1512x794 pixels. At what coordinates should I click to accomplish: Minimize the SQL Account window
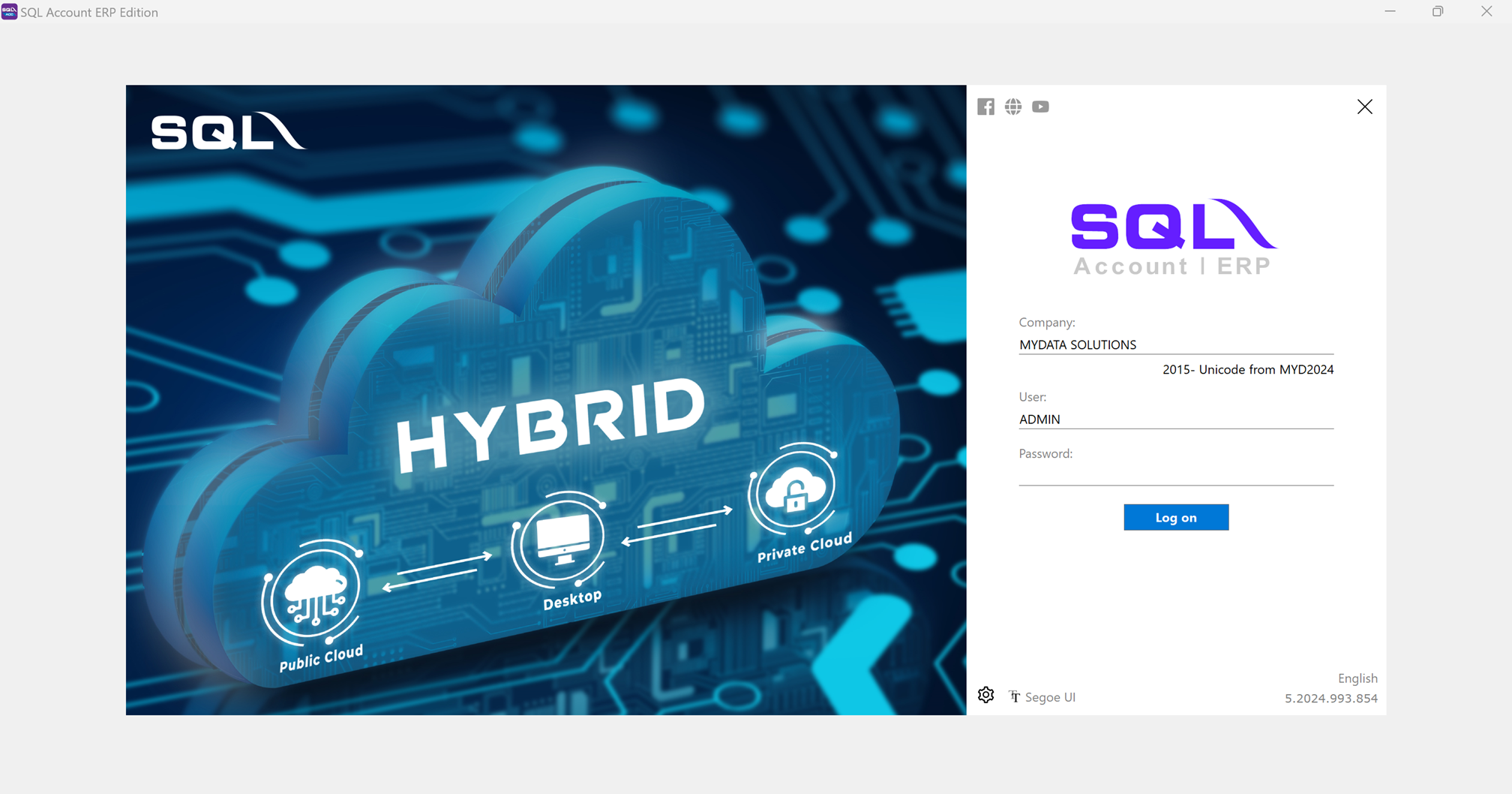[1390, 11]
